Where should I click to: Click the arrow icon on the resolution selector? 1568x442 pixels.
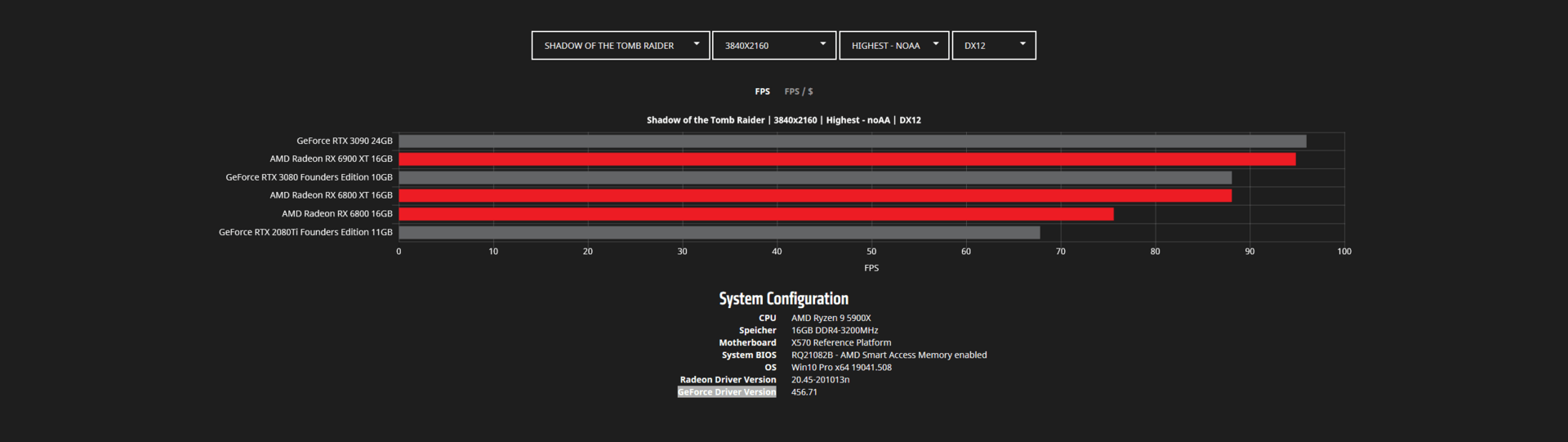[x=823, y=44]
